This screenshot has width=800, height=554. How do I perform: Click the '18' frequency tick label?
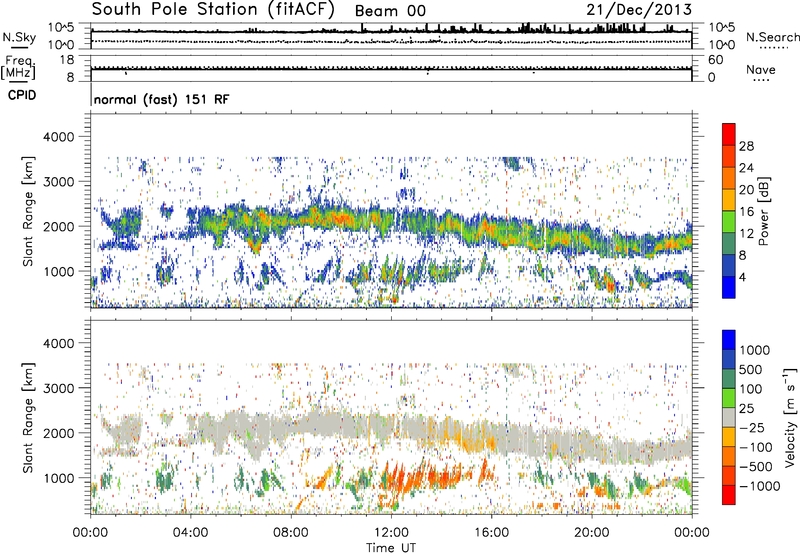click(67, 60)
